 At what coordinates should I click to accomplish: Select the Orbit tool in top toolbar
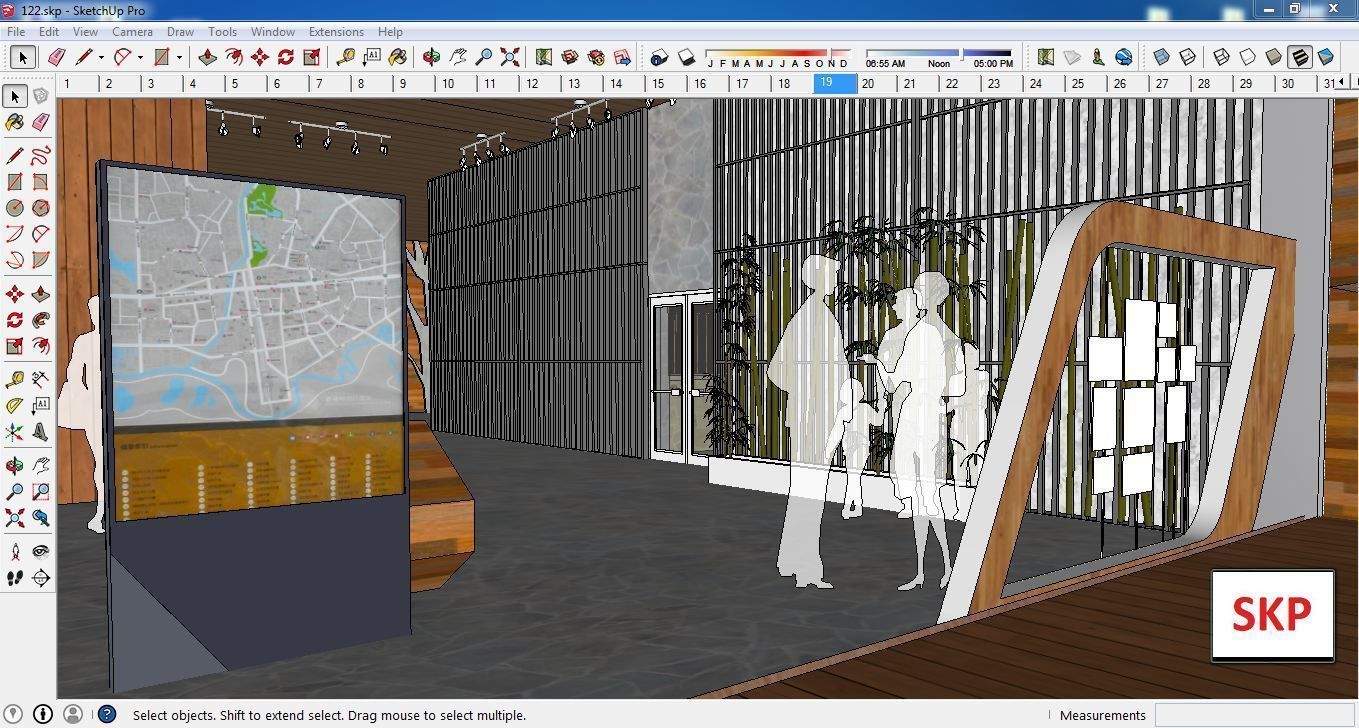pyautogui.click(x=432, y=57)
